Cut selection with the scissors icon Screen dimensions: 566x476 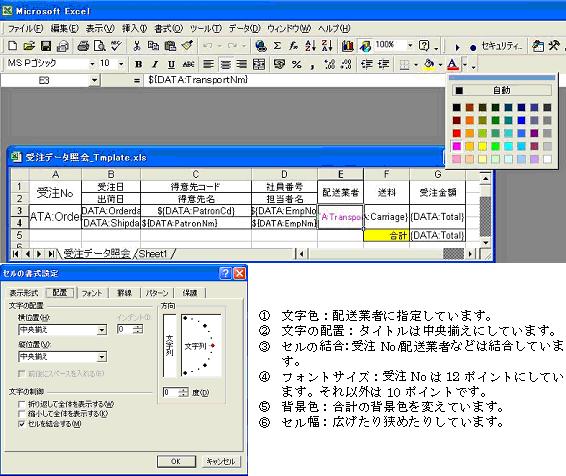pyautogui.click(x=137, y=46)
